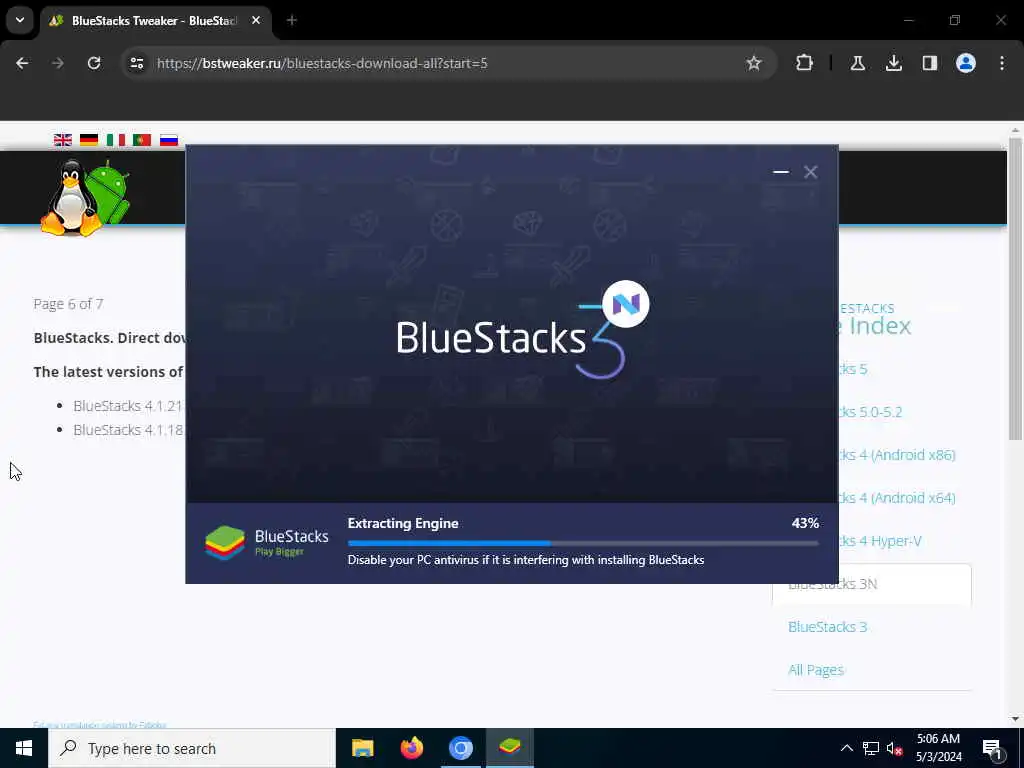Click the muted volume tray icon

(894, 748)
